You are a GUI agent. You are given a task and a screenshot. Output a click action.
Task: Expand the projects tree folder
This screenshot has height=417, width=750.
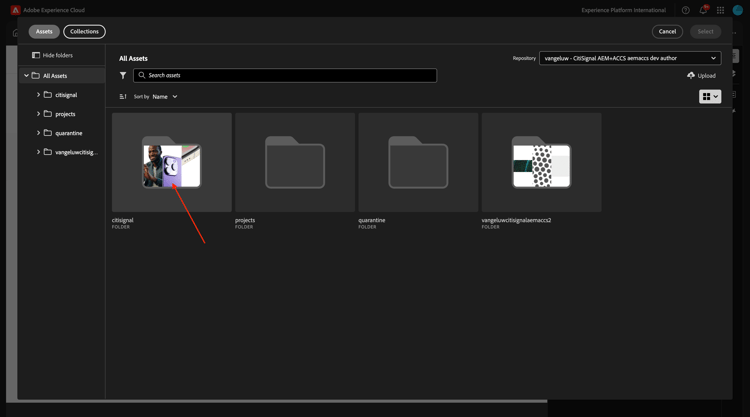pyautogui.click(x=38, y=114)
